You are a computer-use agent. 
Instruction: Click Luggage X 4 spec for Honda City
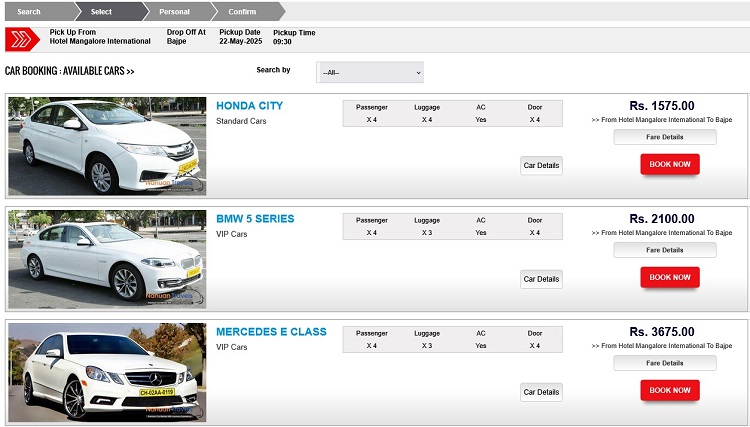pos(427,113)
